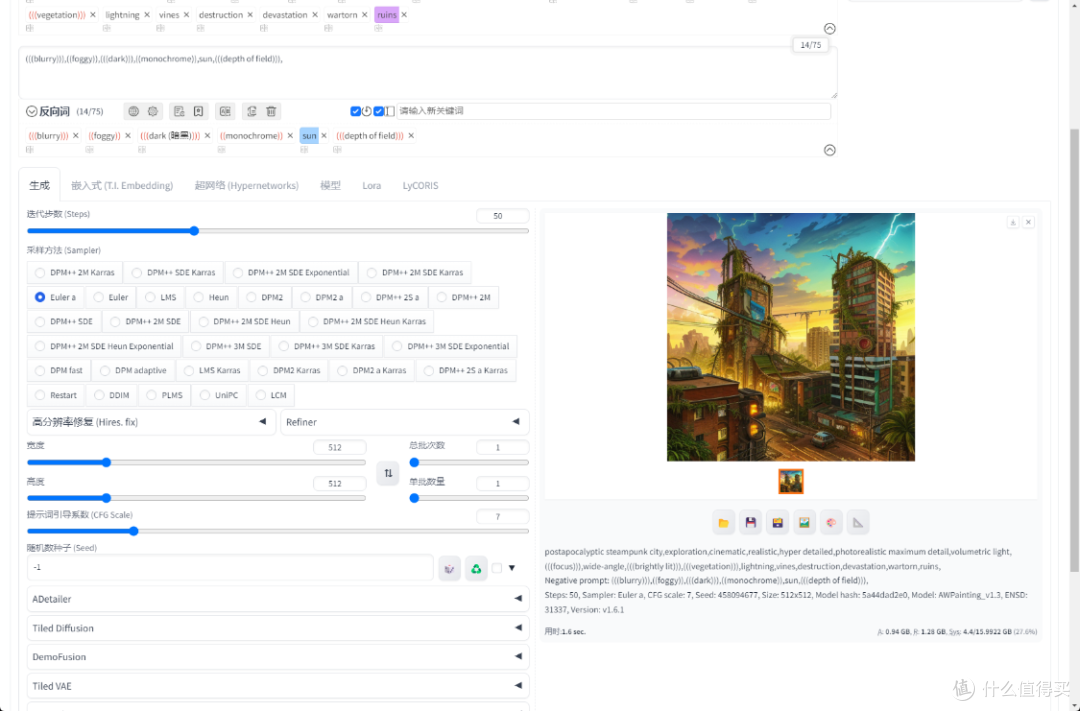
Task: Select the generated image thumbnail
Action: pyautogui.click(x=791, y=481)
